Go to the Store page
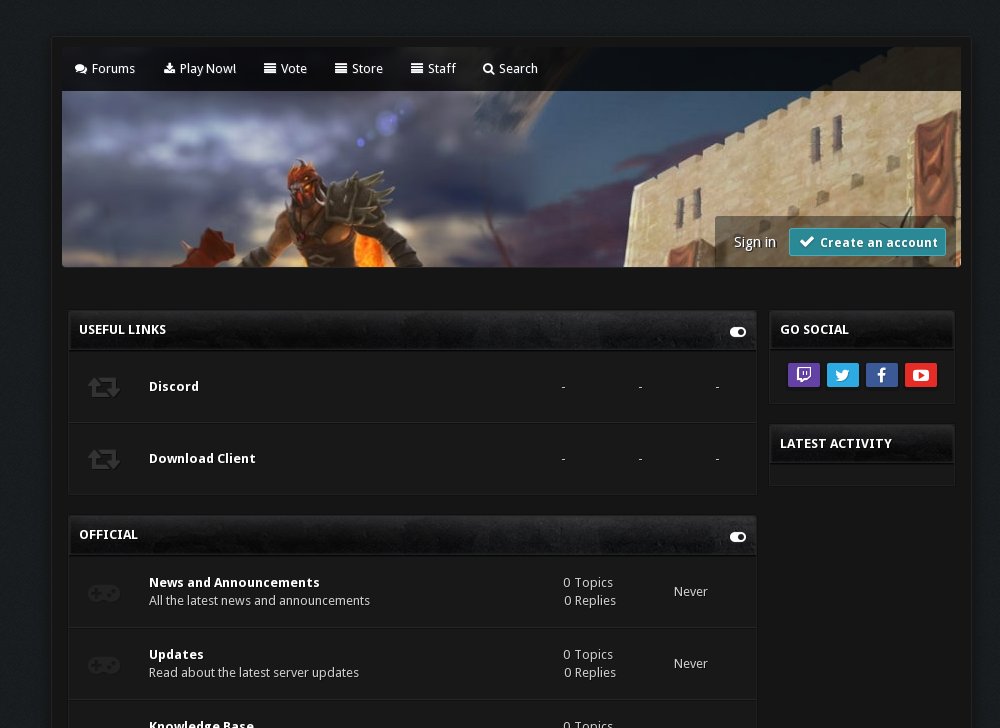 coord(359,69)
